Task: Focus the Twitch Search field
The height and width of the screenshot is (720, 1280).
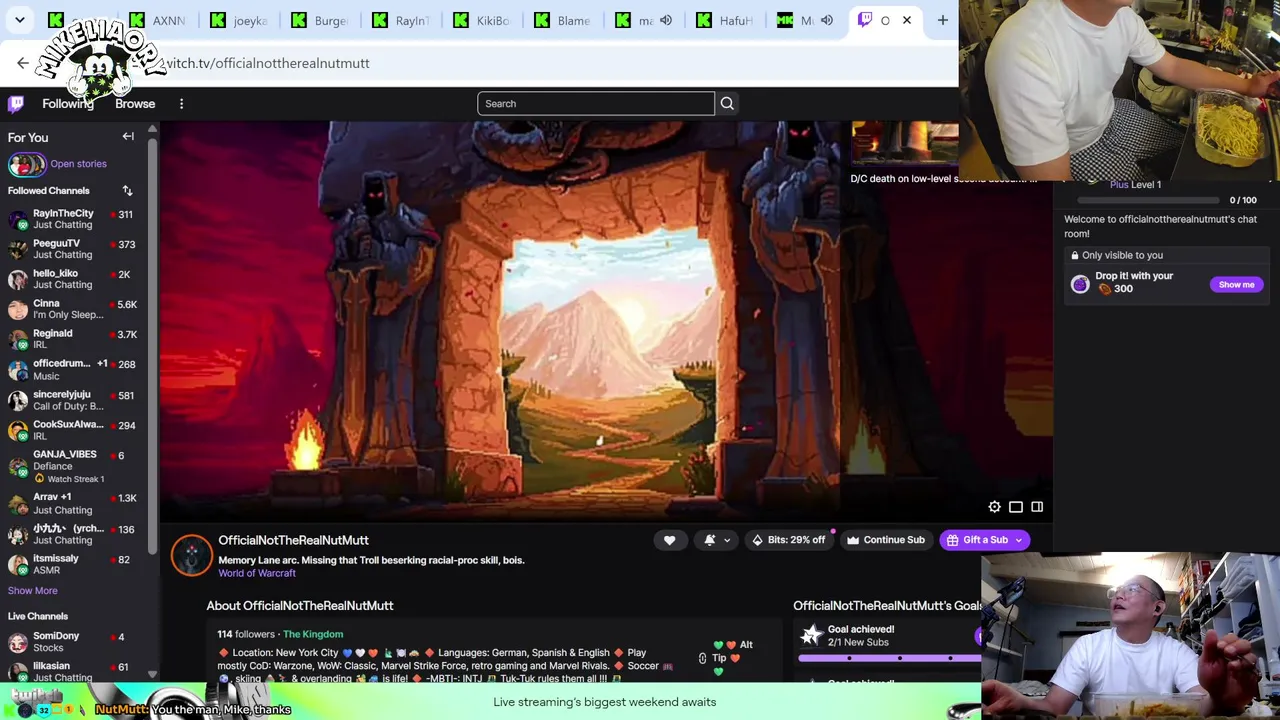Action: pyautogui.click(x=596, y=104)
